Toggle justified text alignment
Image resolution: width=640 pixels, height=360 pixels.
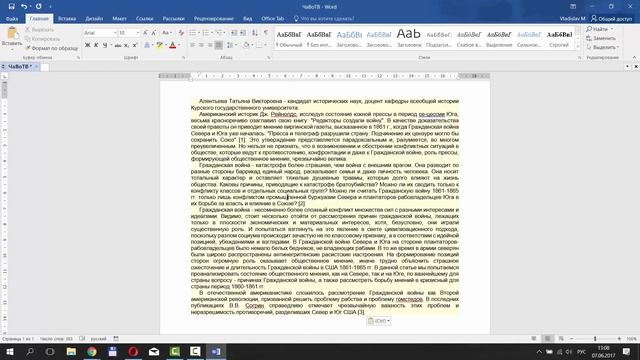coord(219,45)
